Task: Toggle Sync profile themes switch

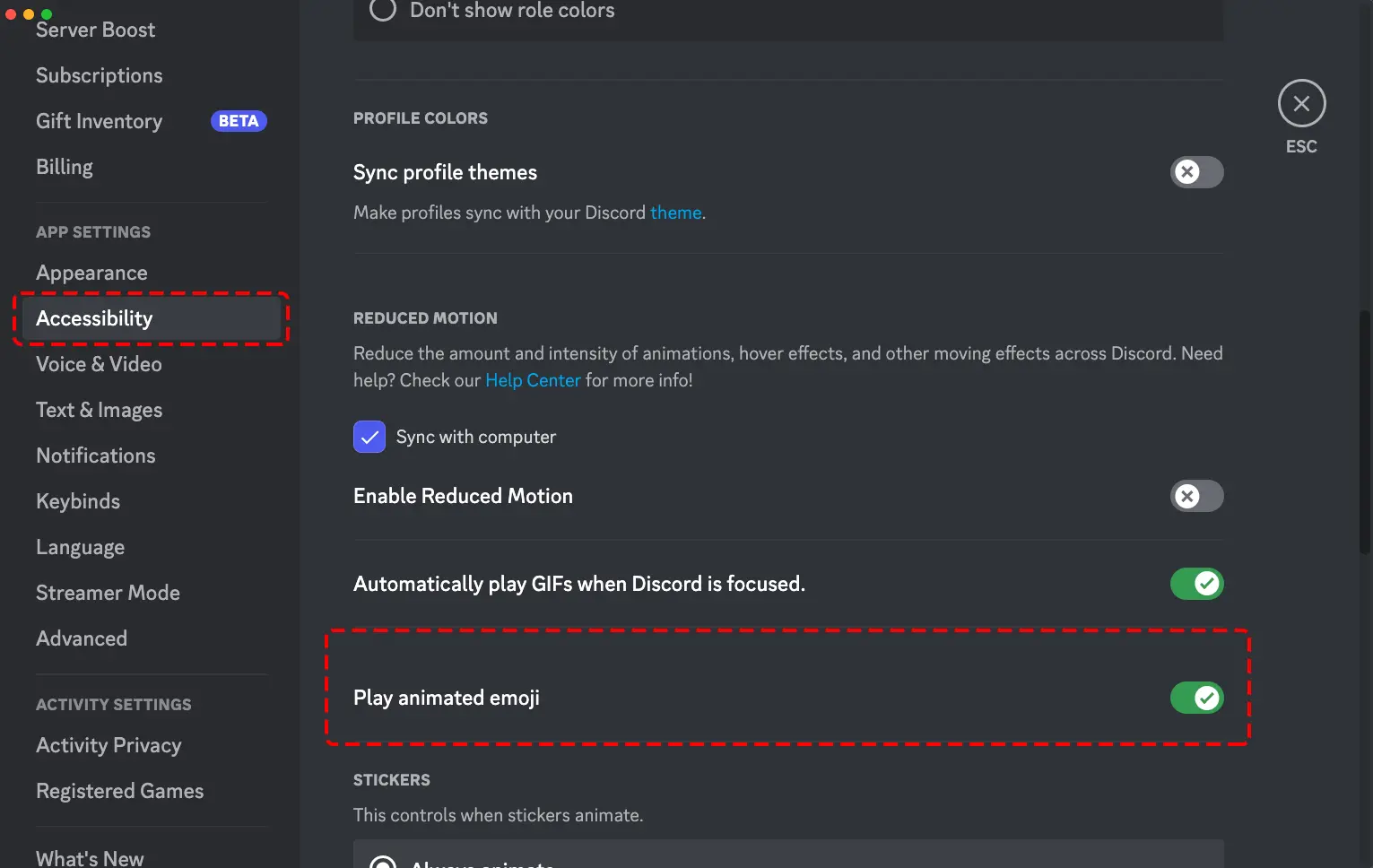Action: (x=1196, y=172)
